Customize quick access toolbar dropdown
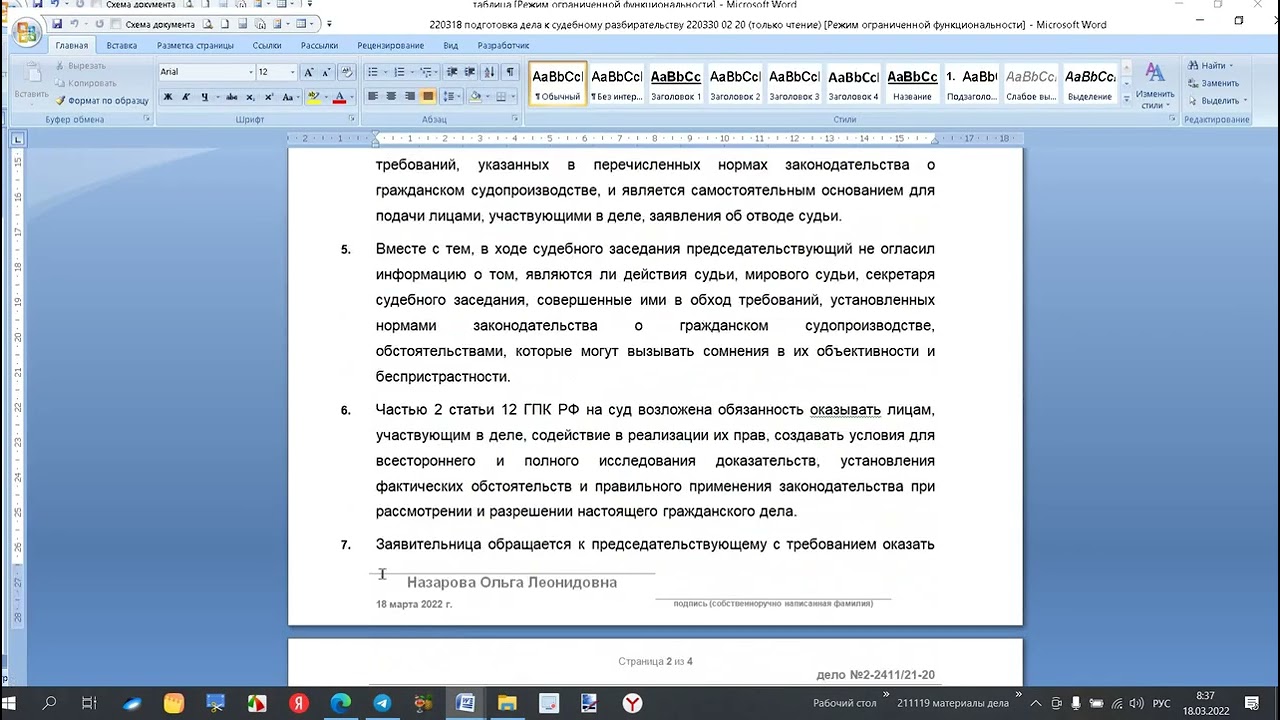1280x720 pixels. 329,24
